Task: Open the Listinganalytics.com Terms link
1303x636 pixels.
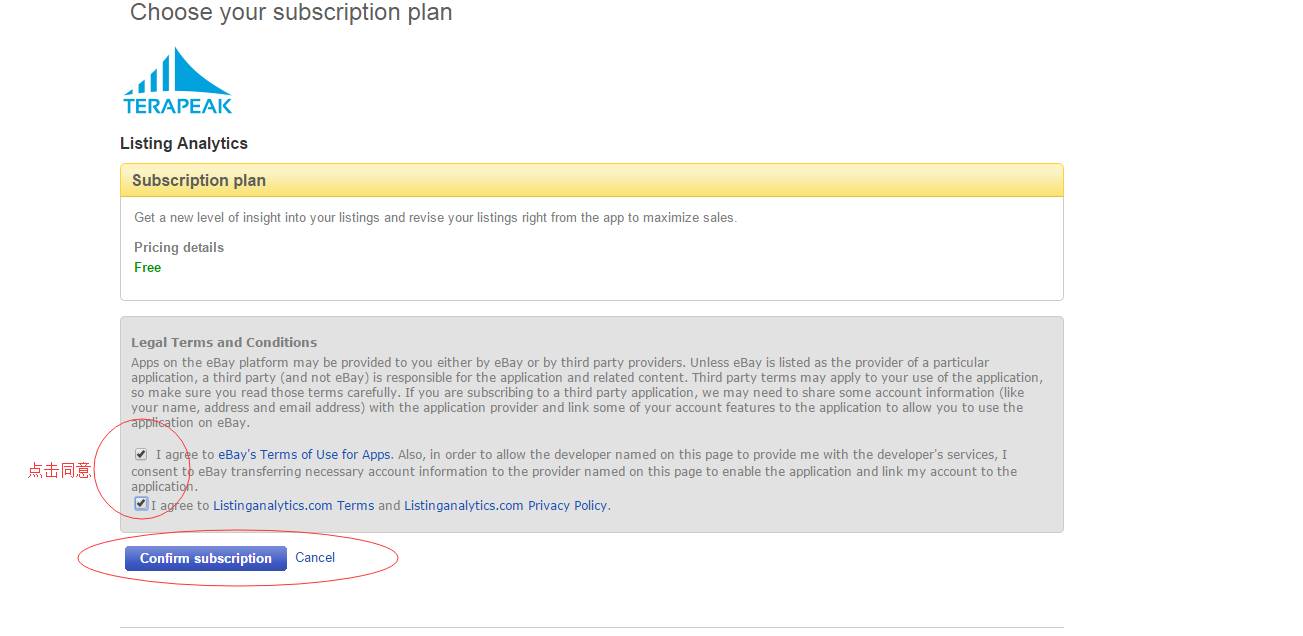Action: [x=294, y=506]
